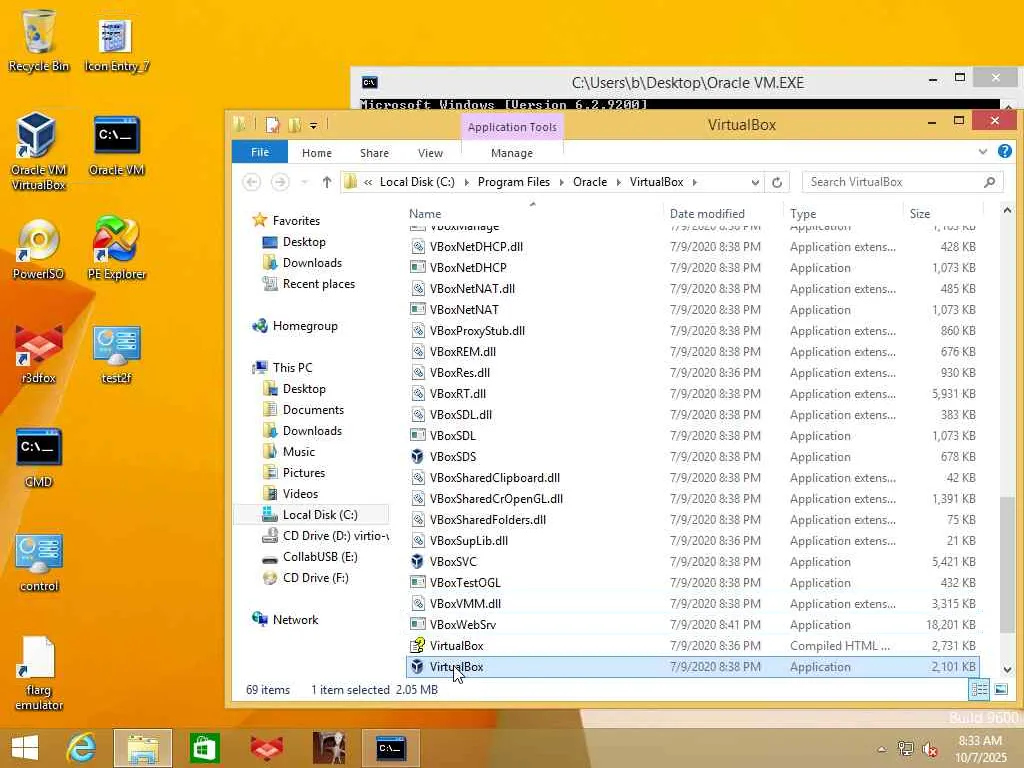Select the PE Explorer desktop shortcut

pos(116,249)
